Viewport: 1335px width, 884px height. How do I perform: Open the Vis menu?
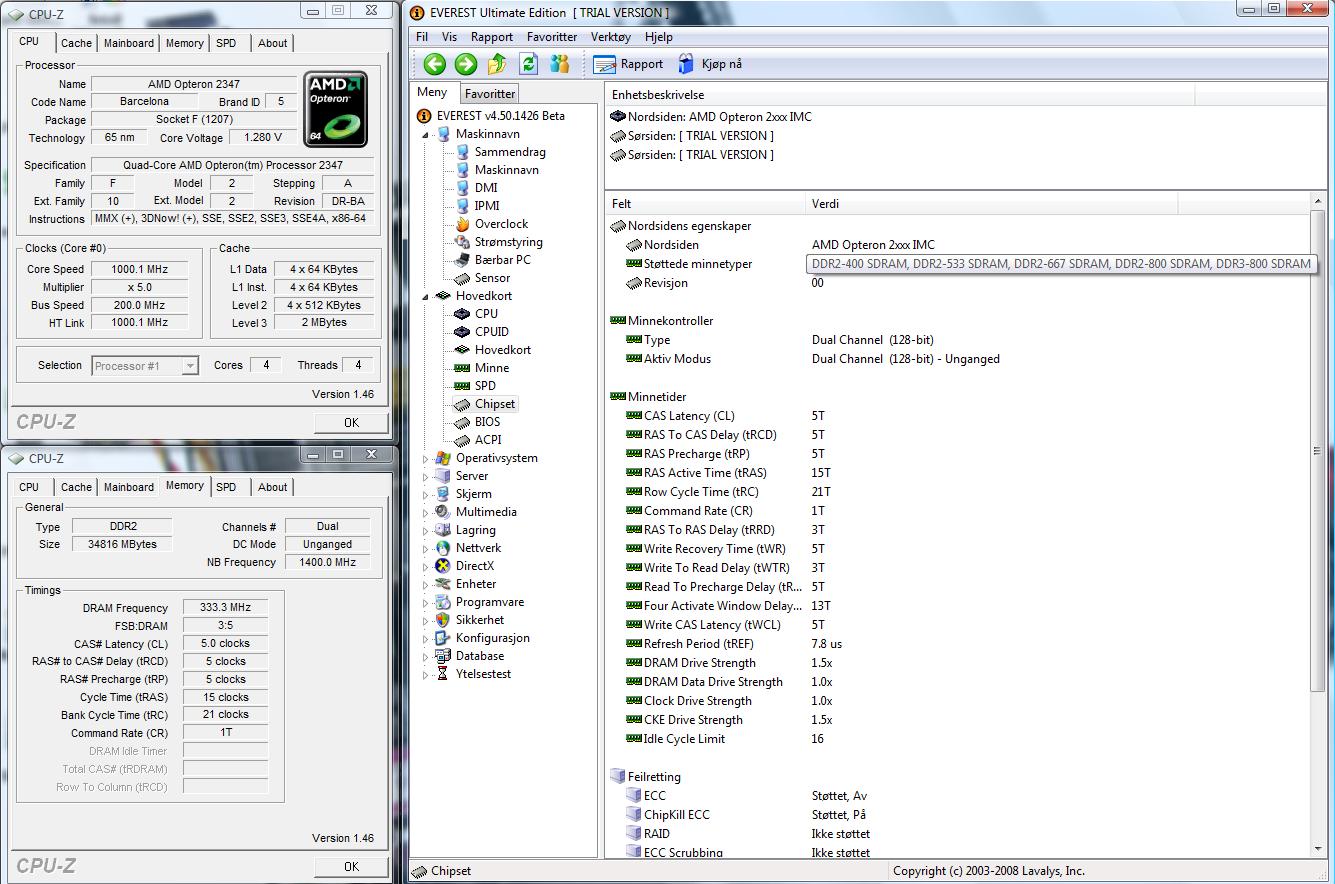[x=449, y=37]
